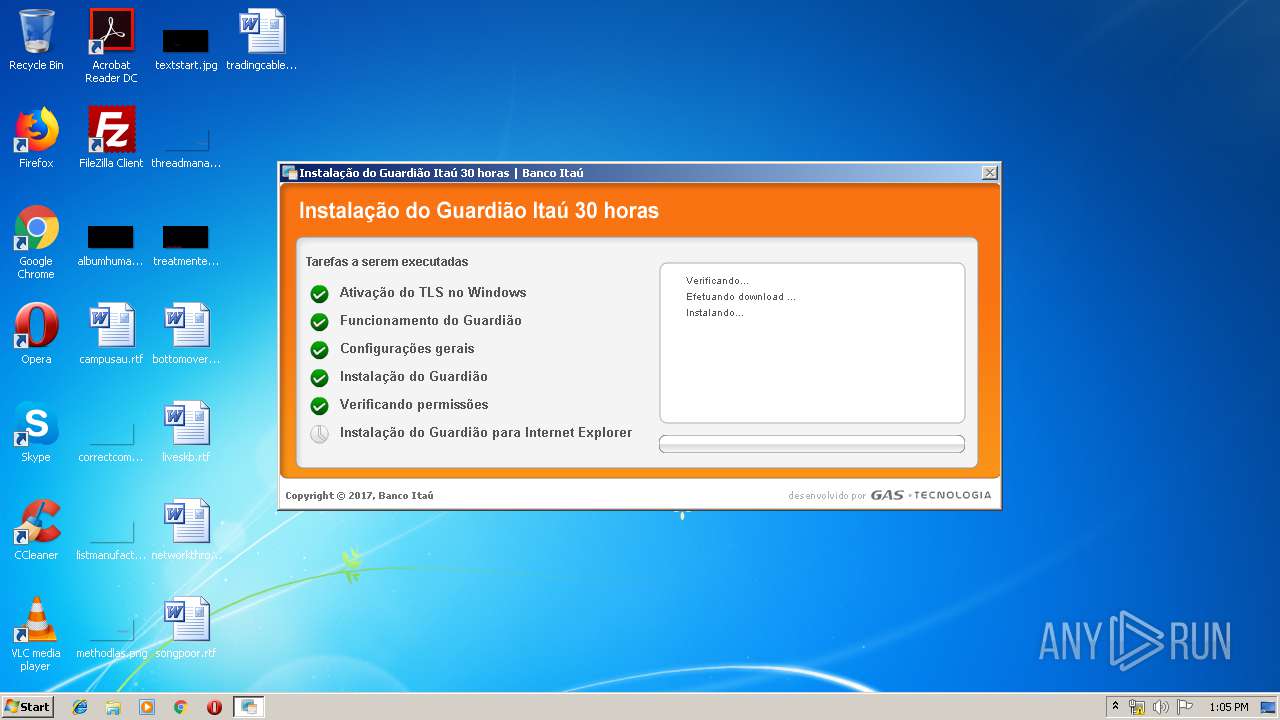Open Windows Media Player taskbar icon
The image size is (1280, 720).
pos(147,707)
